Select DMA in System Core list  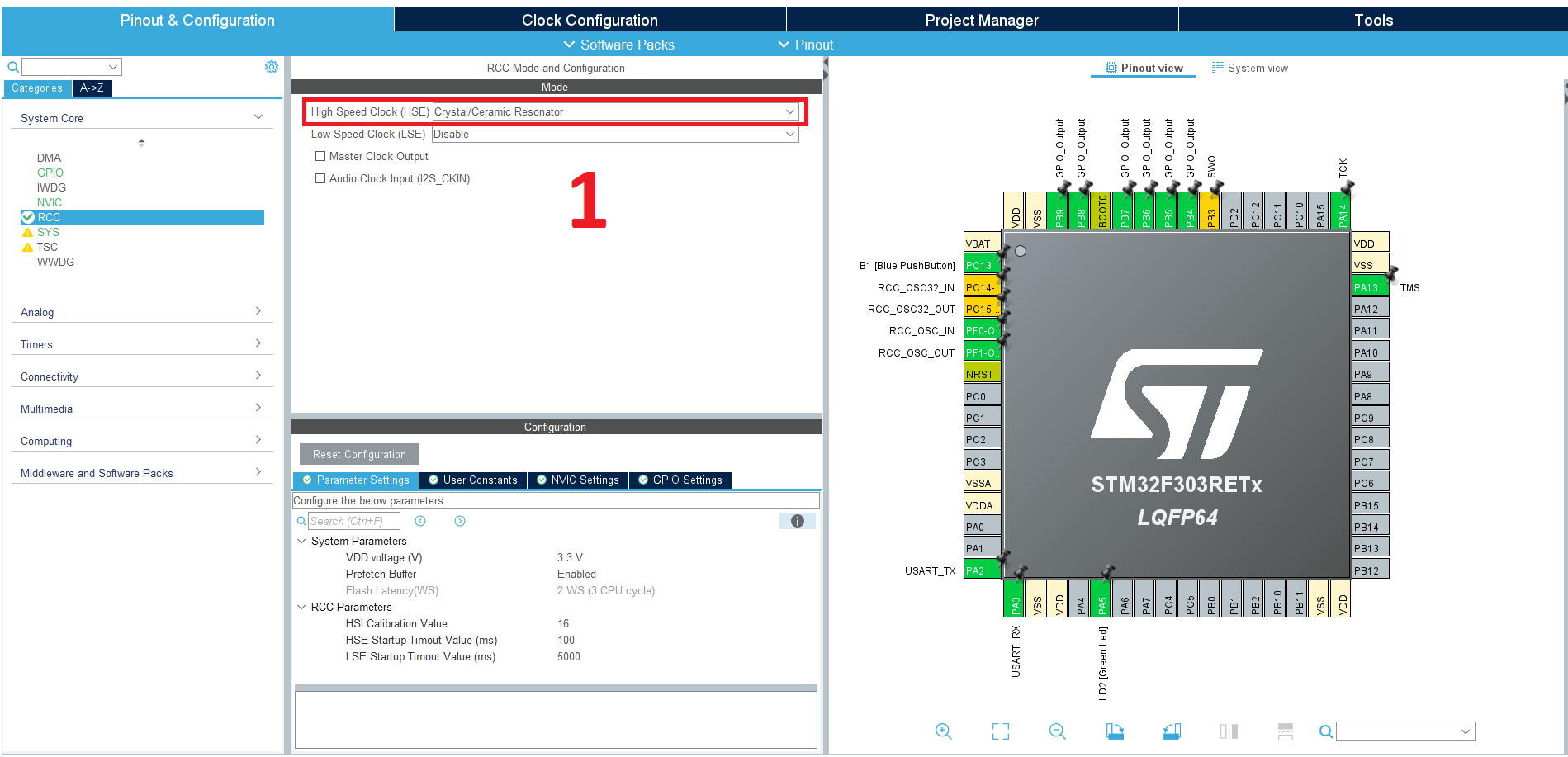[x=49, y=158]
